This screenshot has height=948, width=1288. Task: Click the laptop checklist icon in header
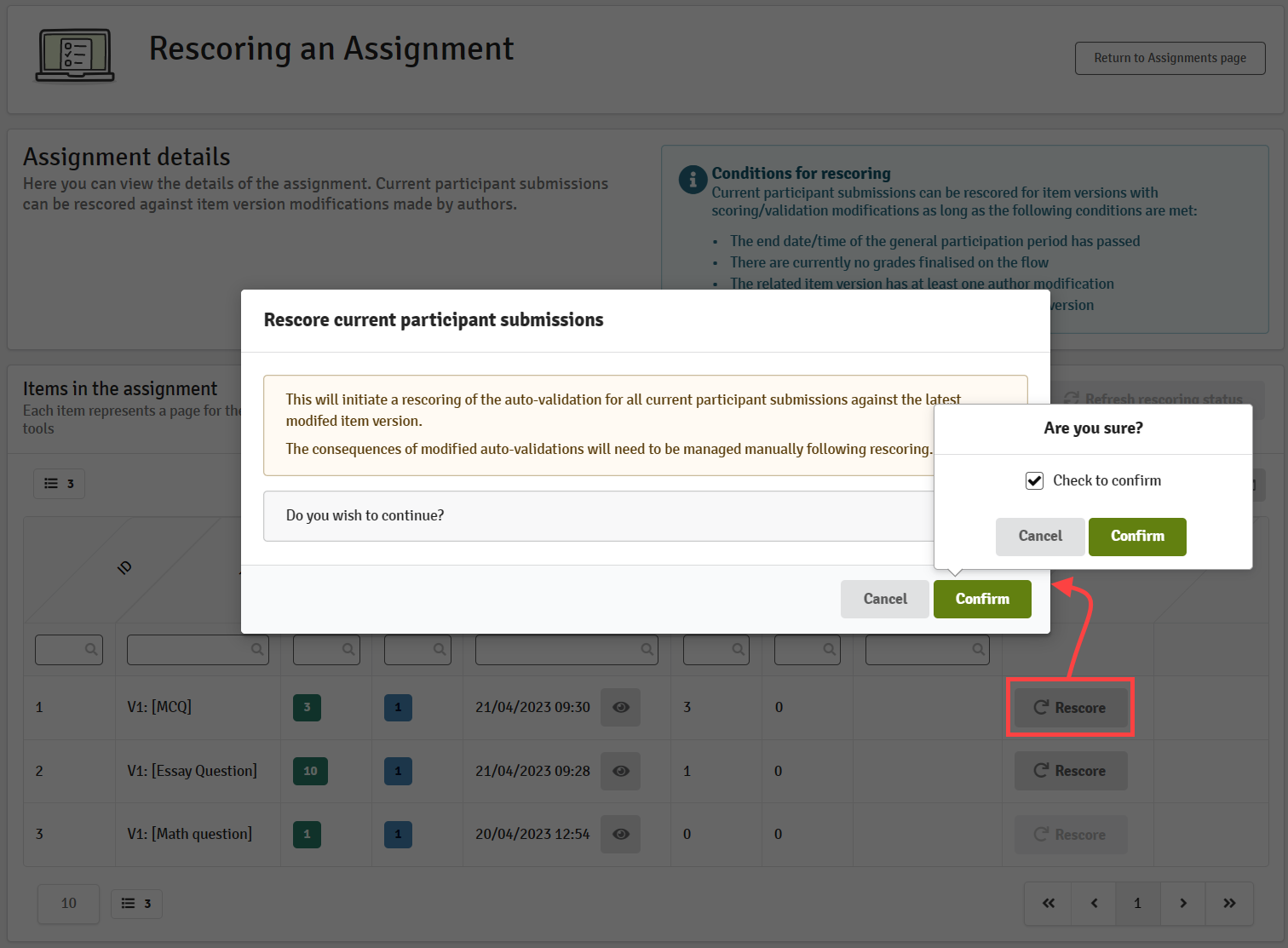75,55
